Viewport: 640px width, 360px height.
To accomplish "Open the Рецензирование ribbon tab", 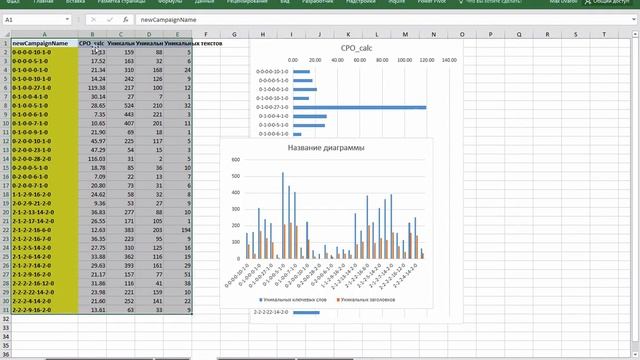I will [x=247, y=2].
